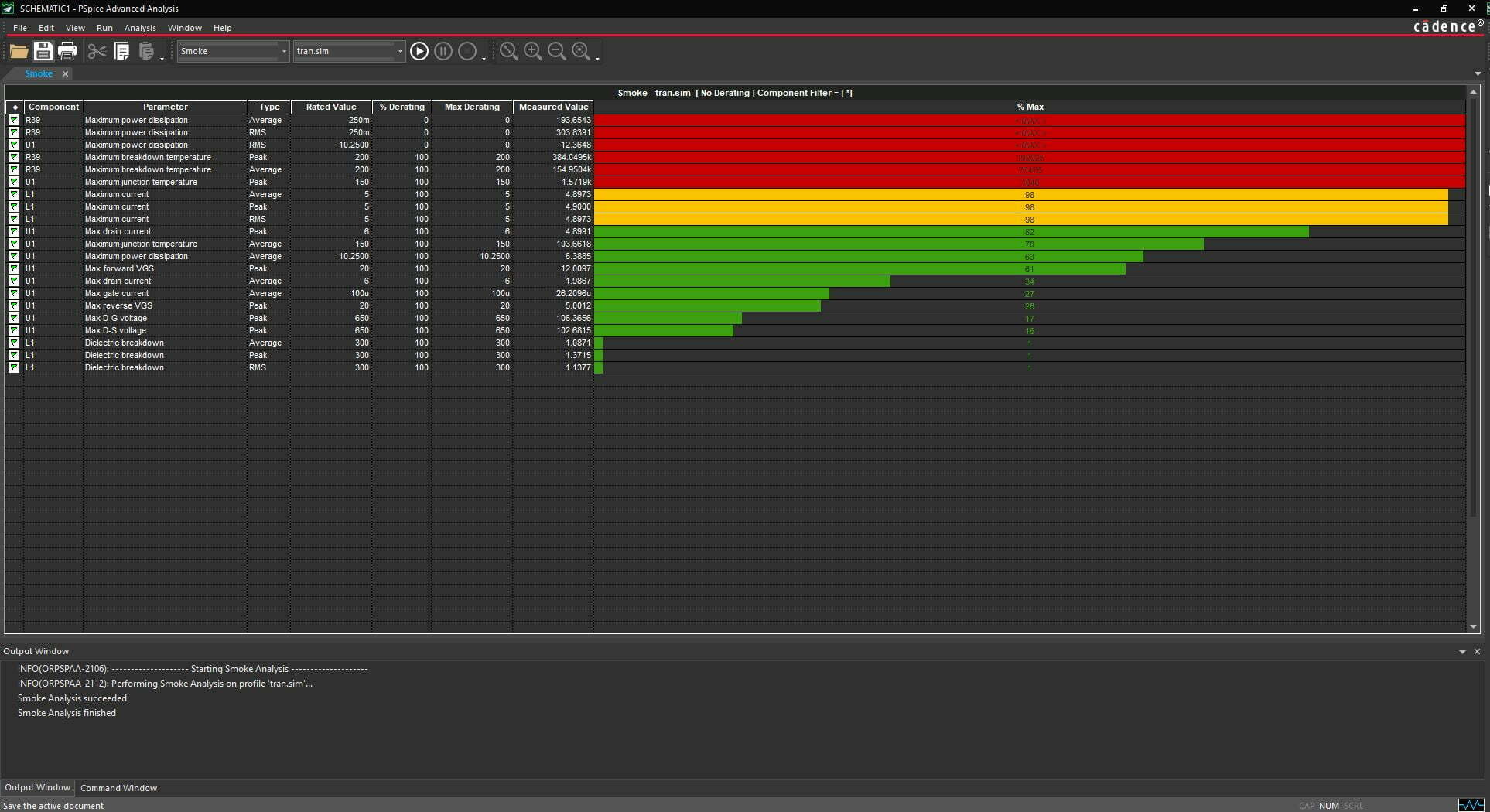Open the document tab list dropdown arrow
This screenshot has width=1490, height=812.
click(1478, 74)
